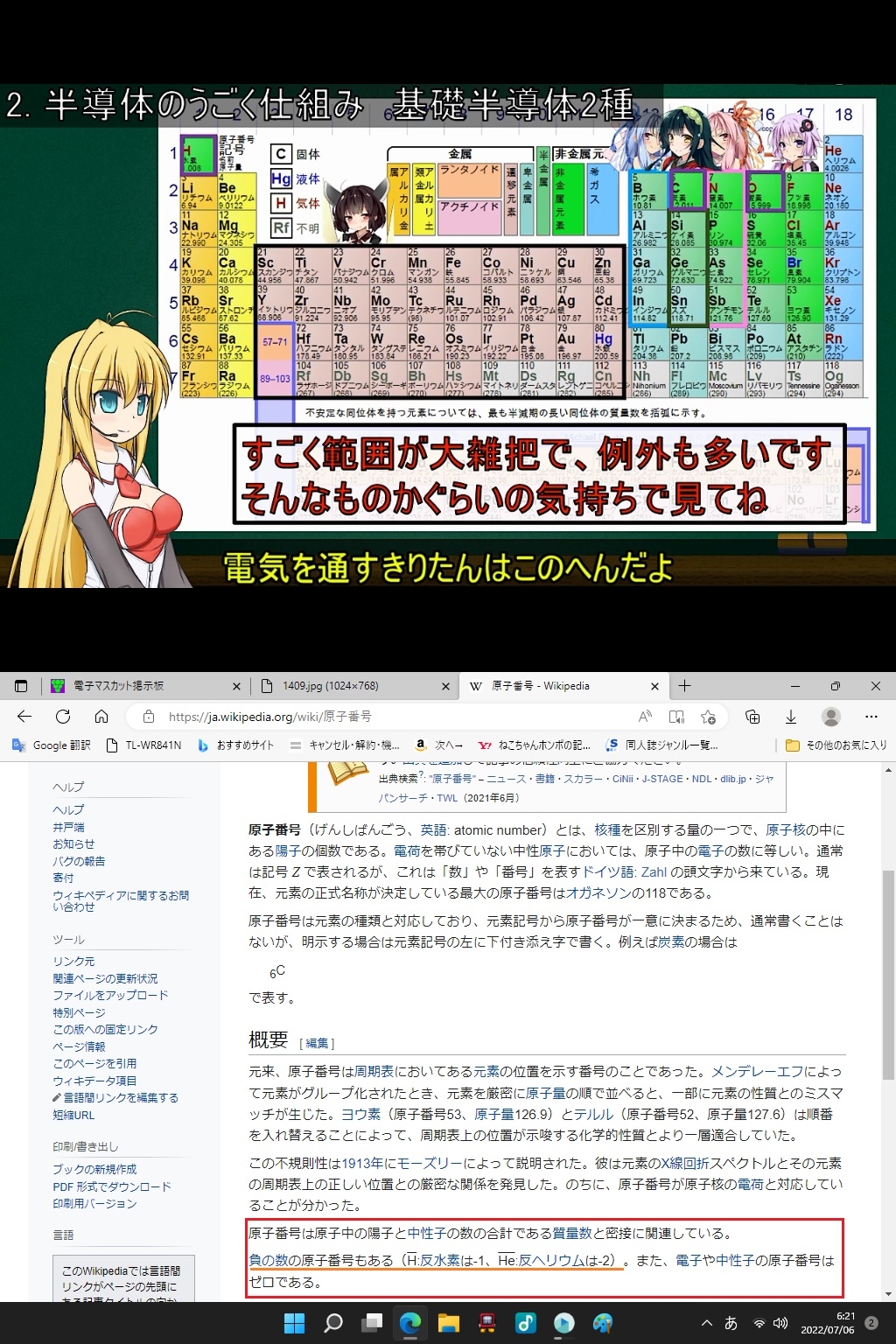896x1344 pixels.
Task: Open the Amazon 次へ bookmark
Action: click(x=439, y=745)
